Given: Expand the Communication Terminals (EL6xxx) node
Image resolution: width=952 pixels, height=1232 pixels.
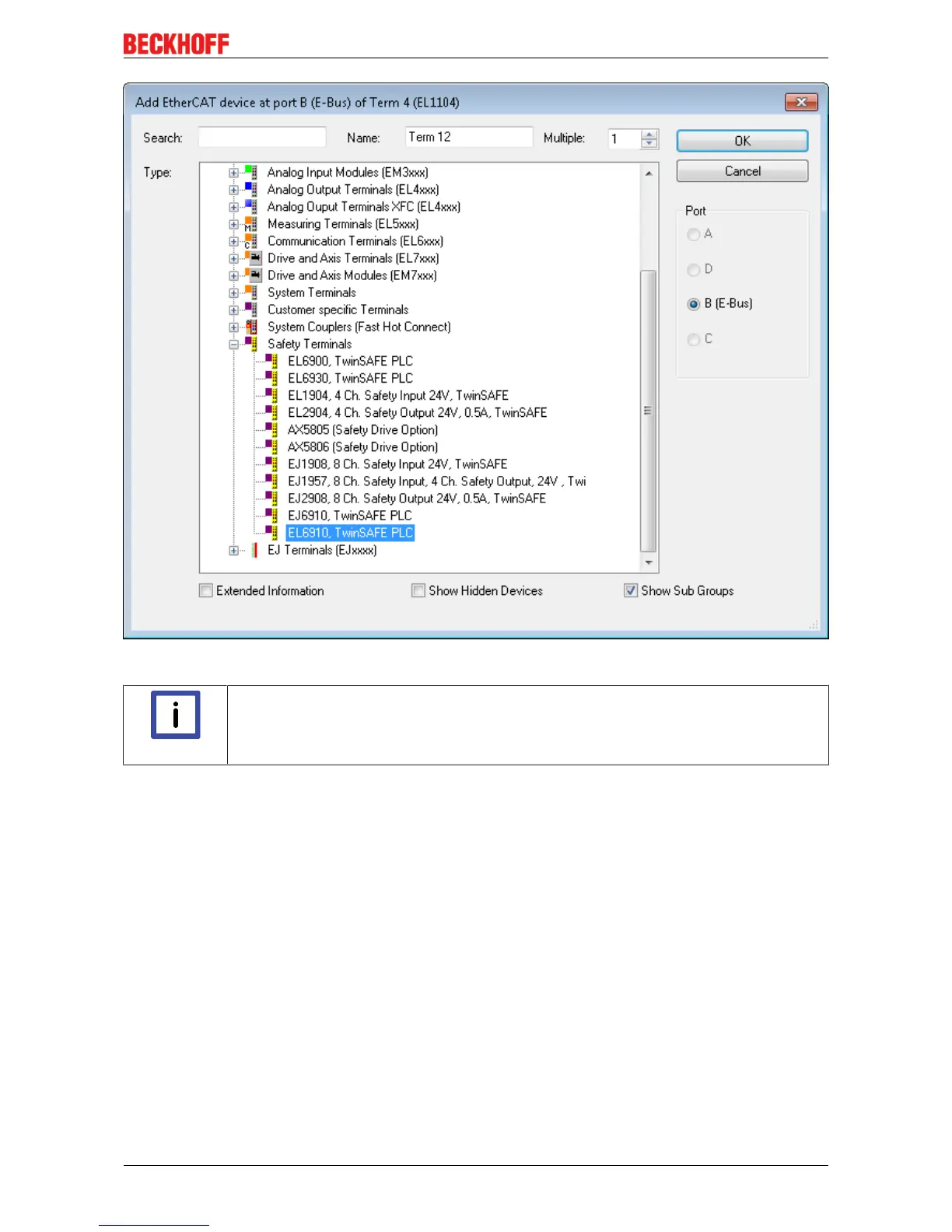Looking at the screenshot, I should pyautogui.click(x=233, y=241).
